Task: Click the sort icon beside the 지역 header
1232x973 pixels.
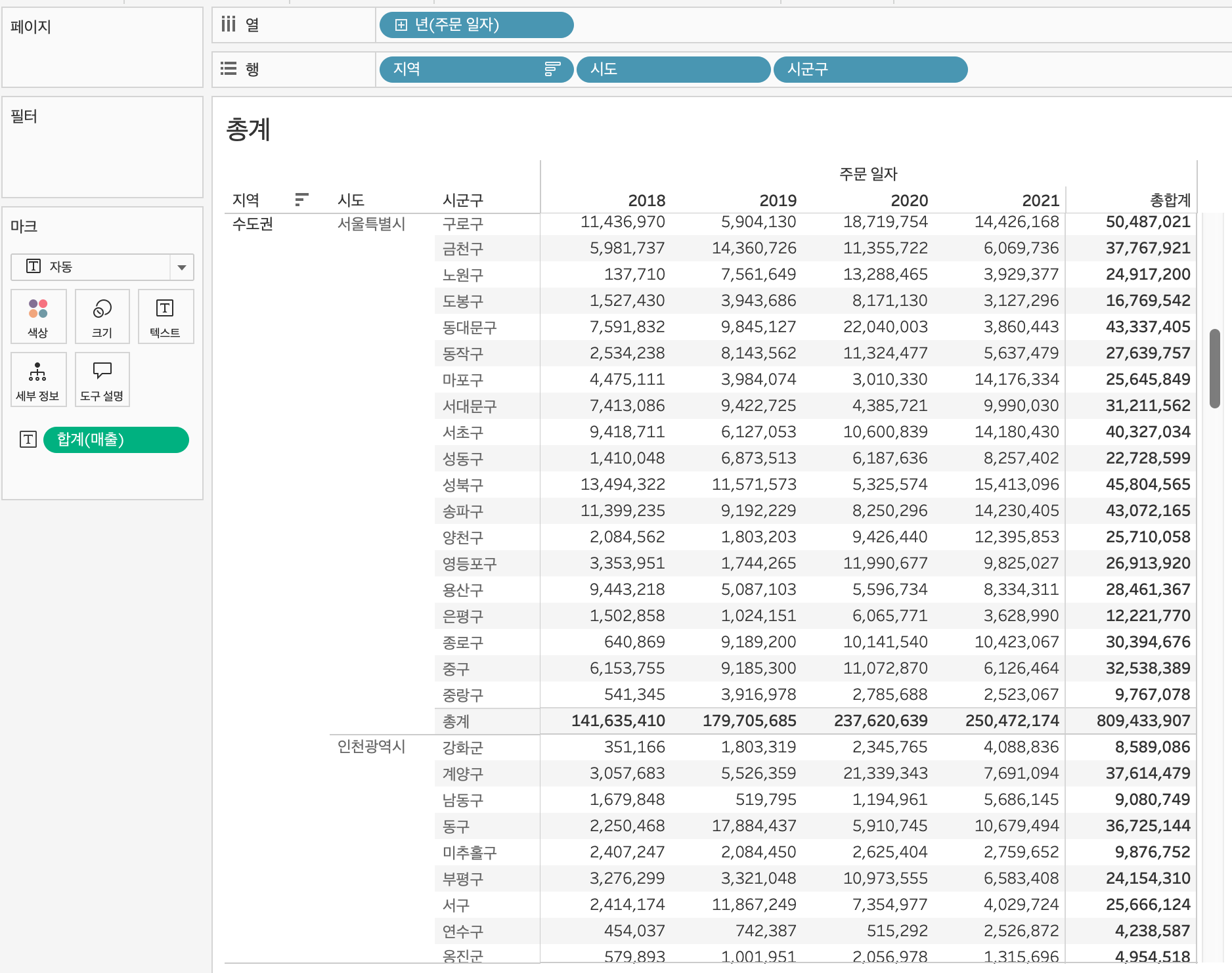Action: coord(301,199)
